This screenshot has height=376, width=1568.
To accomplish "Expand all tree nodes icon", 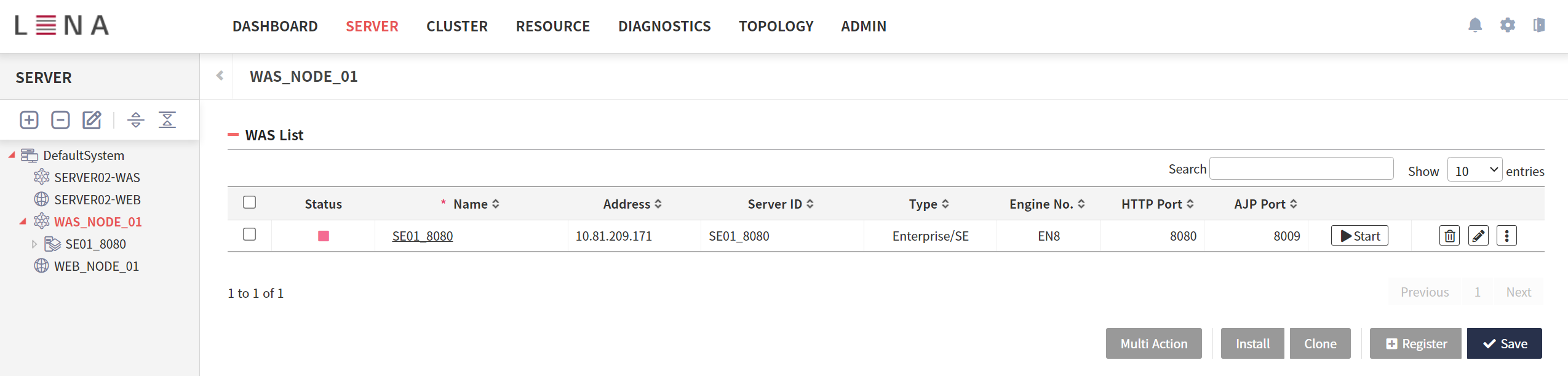I will 136,119.
